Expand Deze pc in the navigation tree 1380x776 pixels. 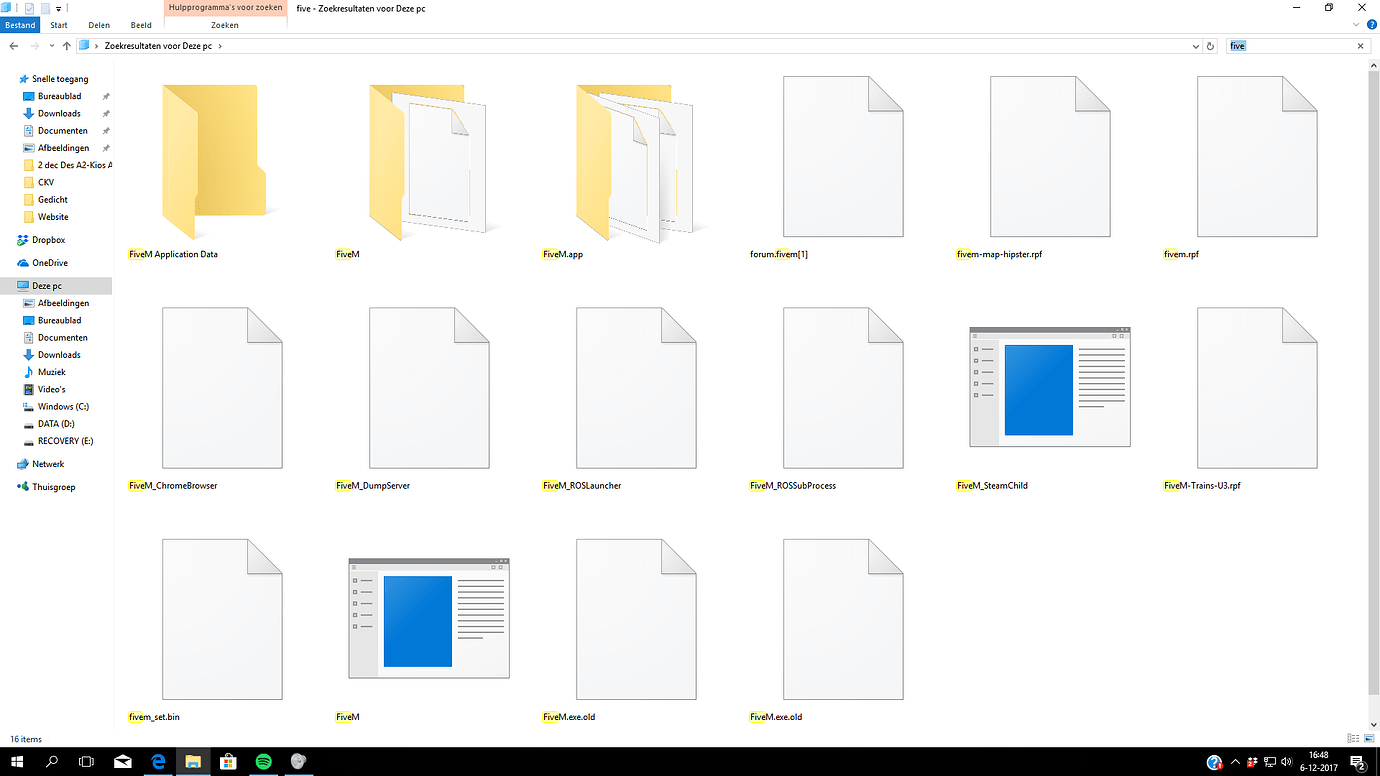(10, 285)
